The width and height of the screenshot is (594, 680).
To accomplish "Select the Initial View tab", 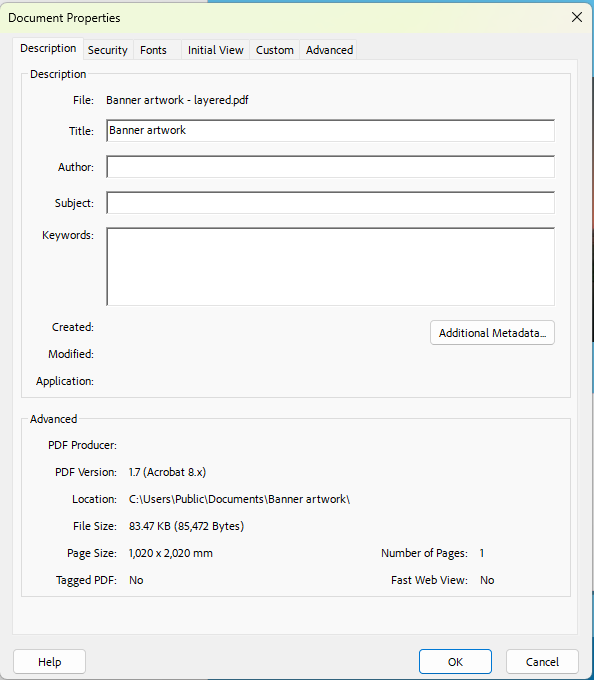I will [215, 50].
